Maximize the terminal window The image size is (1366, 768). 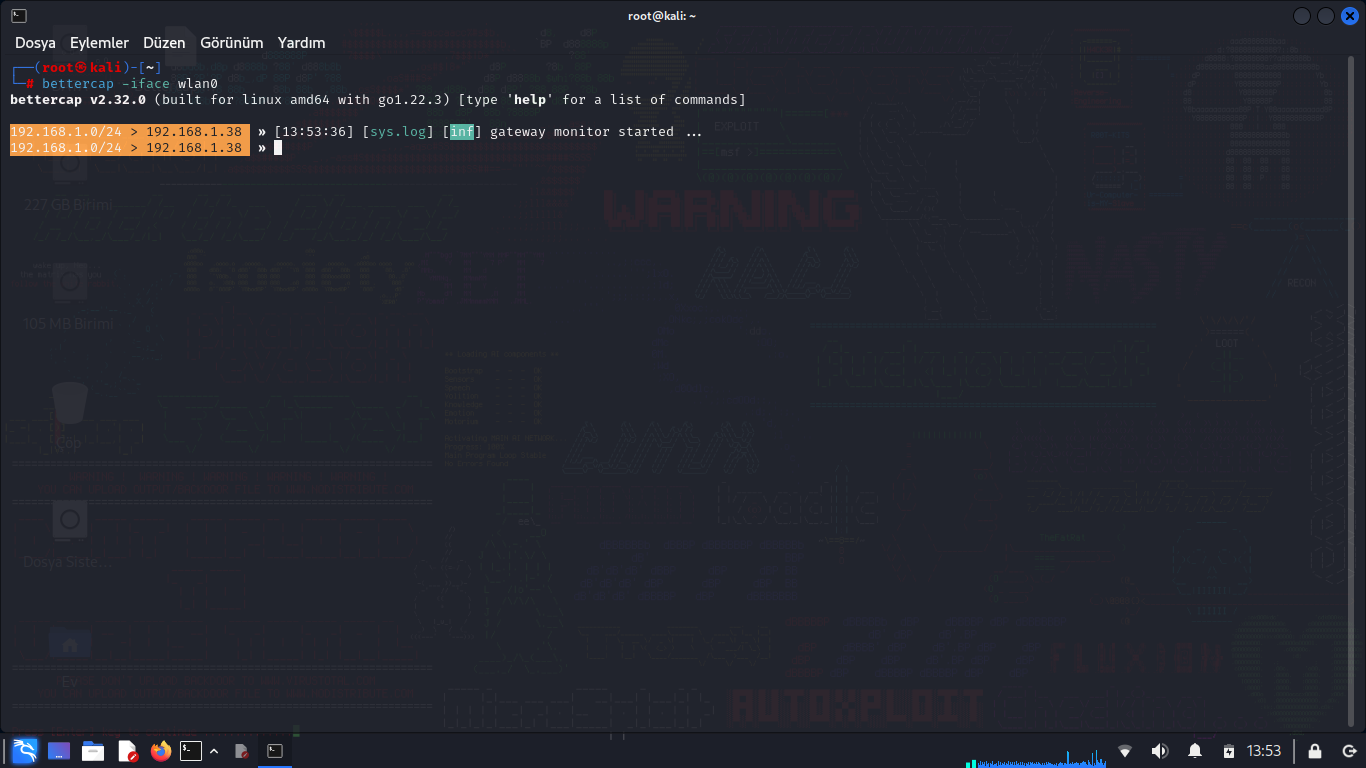[1326, 16]
